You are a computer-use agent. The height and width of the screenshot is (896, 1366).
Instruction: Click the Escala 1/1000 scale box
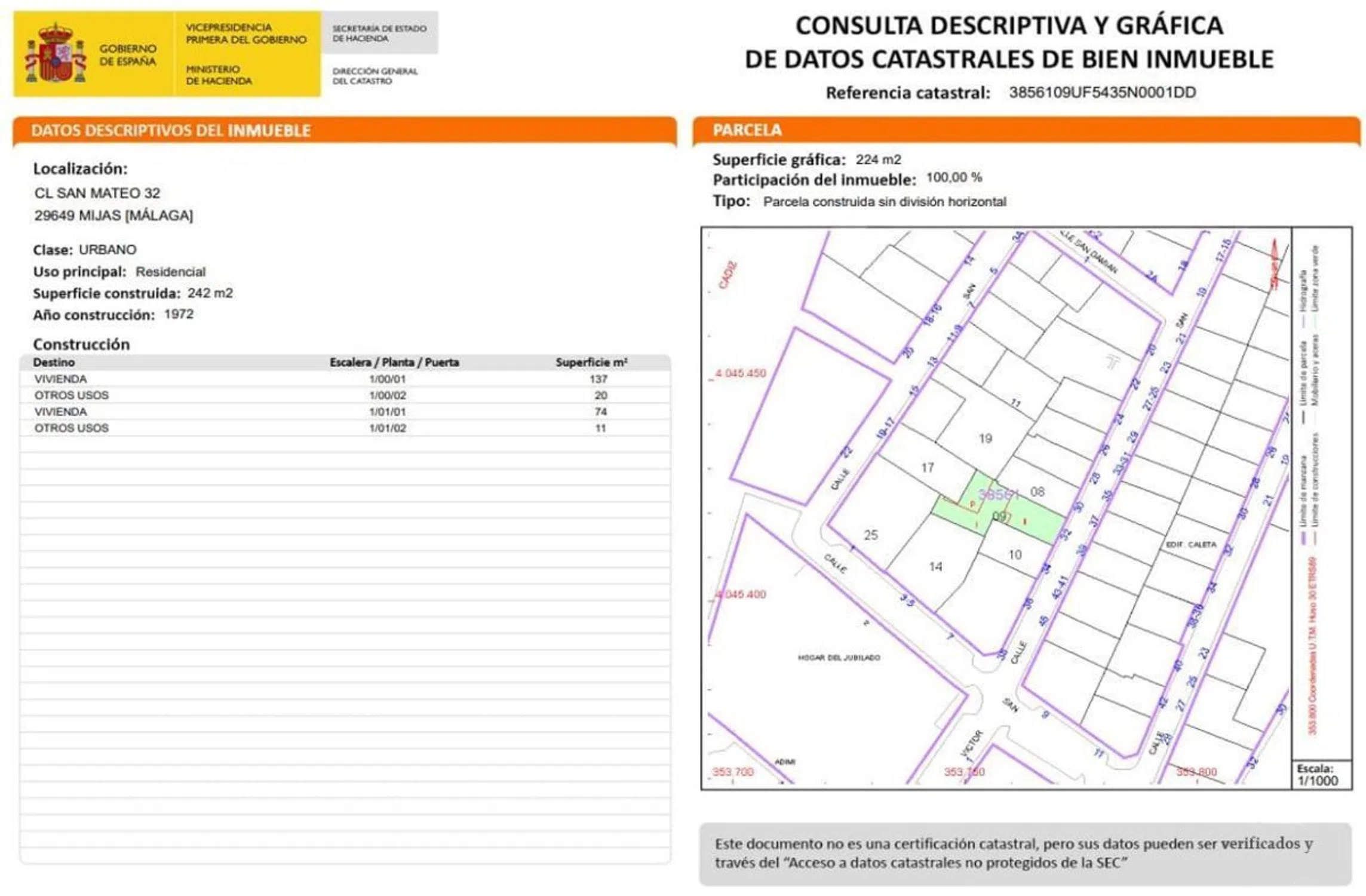pos(1321,775)
